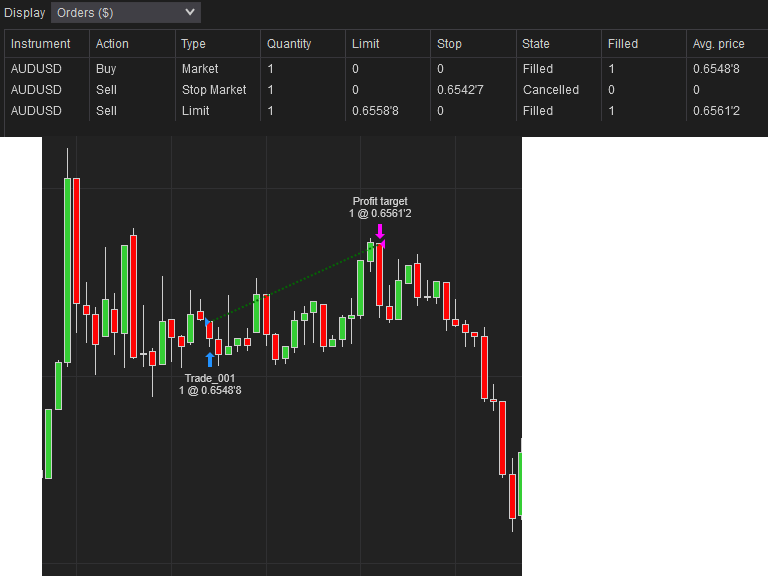Screen dimensions: 768x576
Task: Select the Limit type cell in the last row
Action: point(195,111)
